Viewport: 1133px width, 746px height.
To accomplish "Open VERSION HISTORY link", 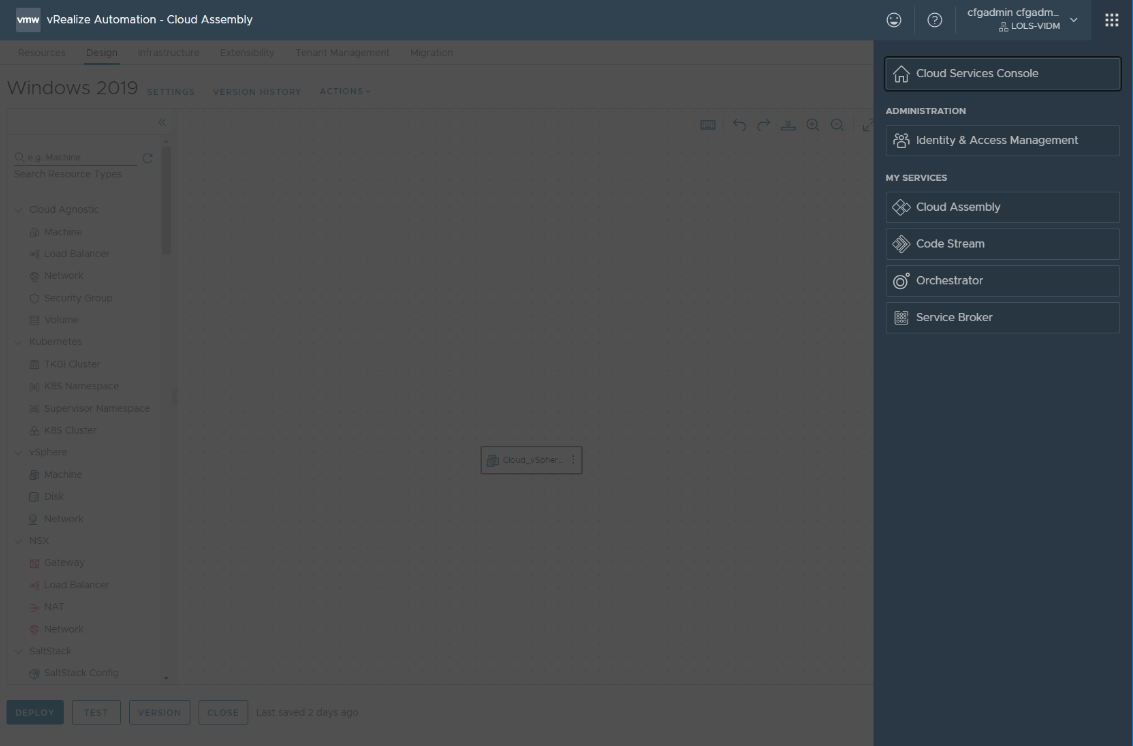I will [x=257, y=92].
